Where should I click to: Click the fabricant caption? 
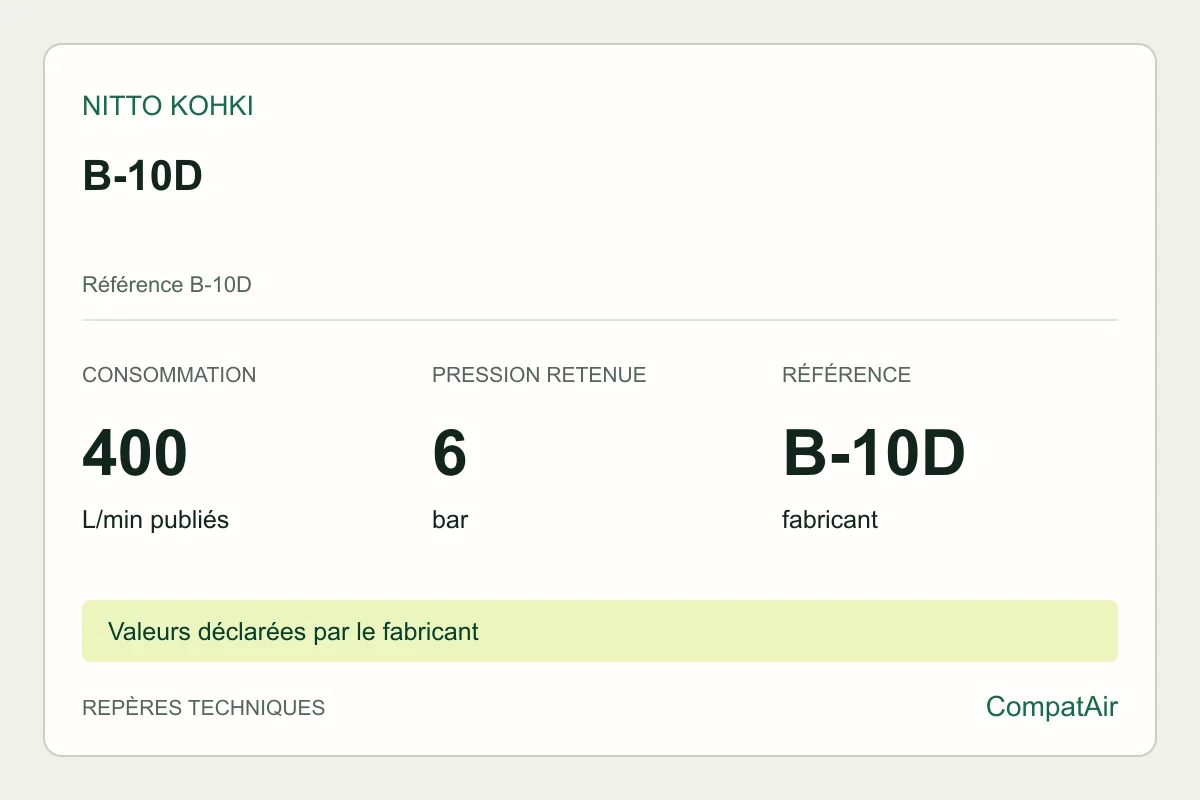pyautogui.click(x=830, y=520)
